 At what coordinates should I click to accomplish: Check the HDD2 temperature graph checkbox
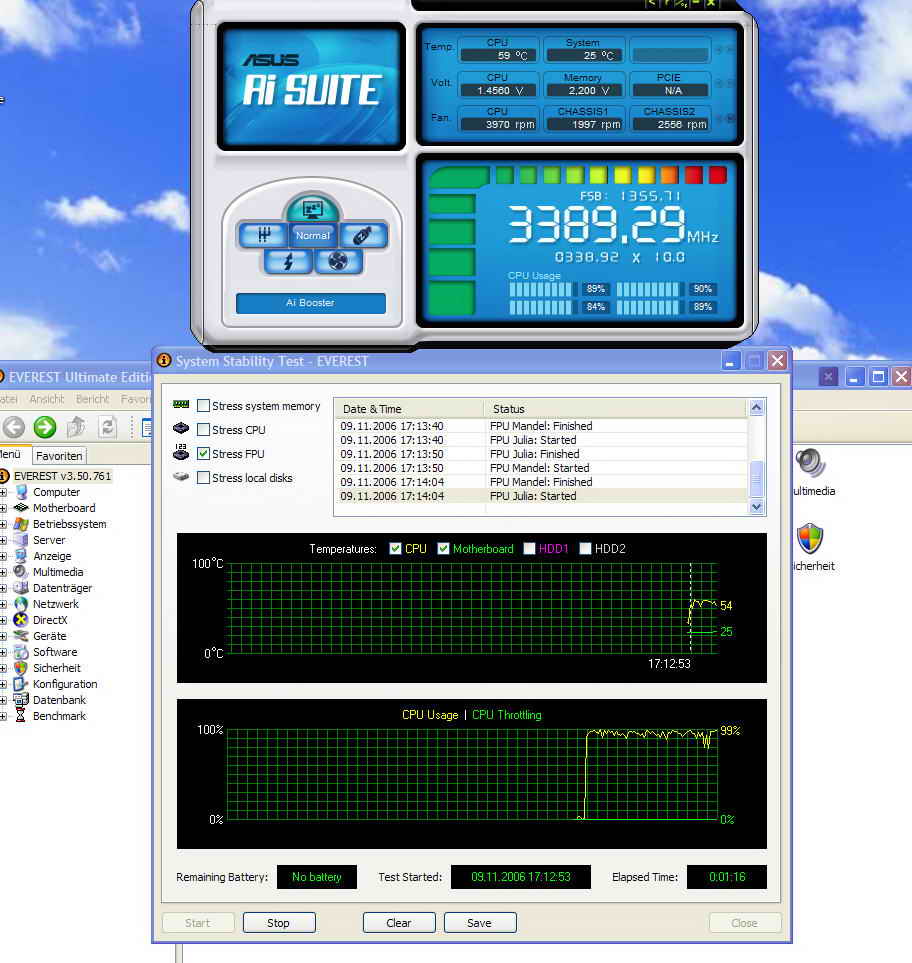[x=585, y=548]
